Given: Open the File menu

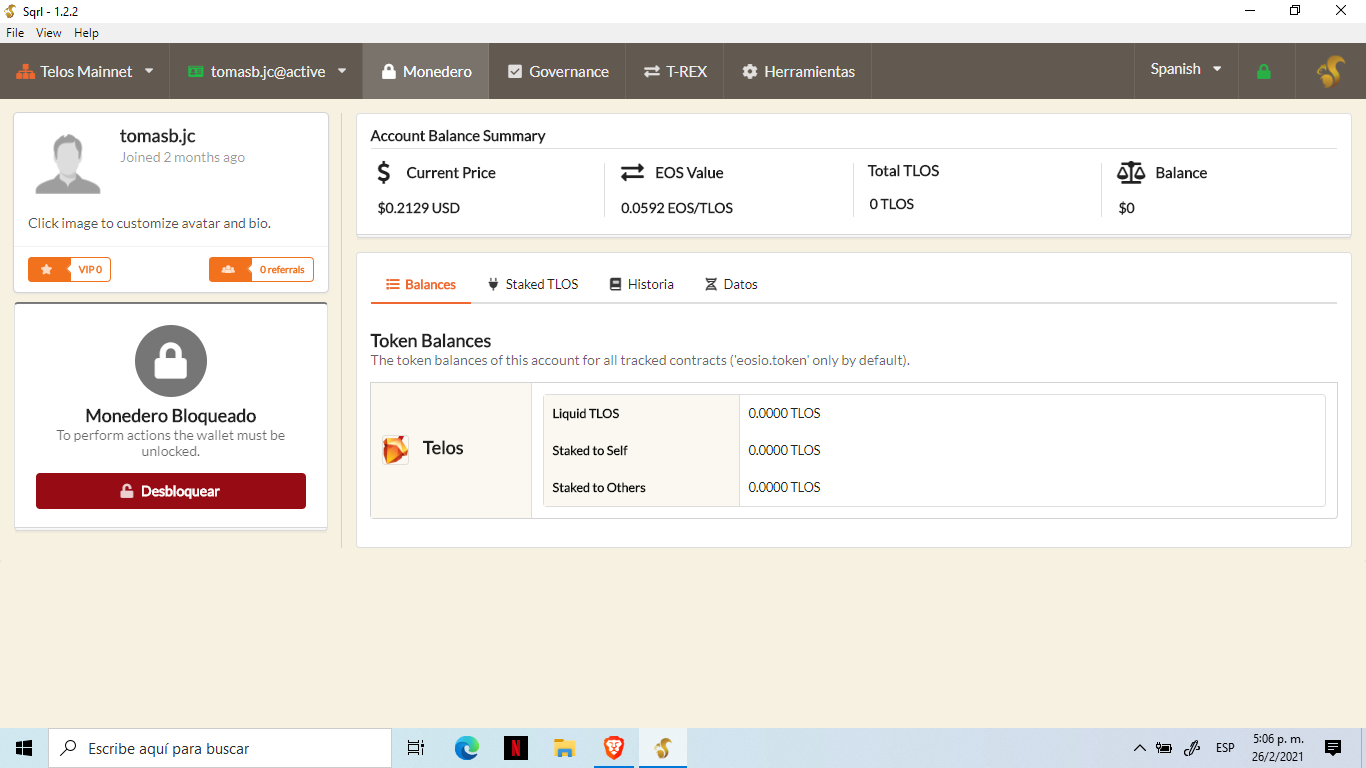Looking at the screenshot, I should tap(15, 33).
